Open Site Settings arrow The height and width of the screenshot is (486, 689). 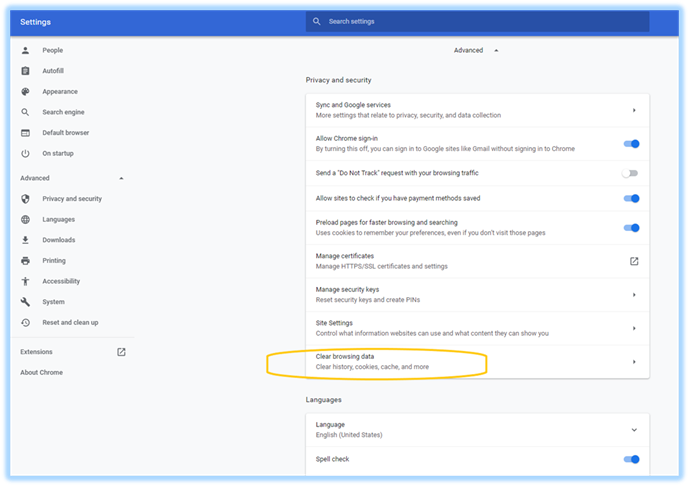click(634, 328)
